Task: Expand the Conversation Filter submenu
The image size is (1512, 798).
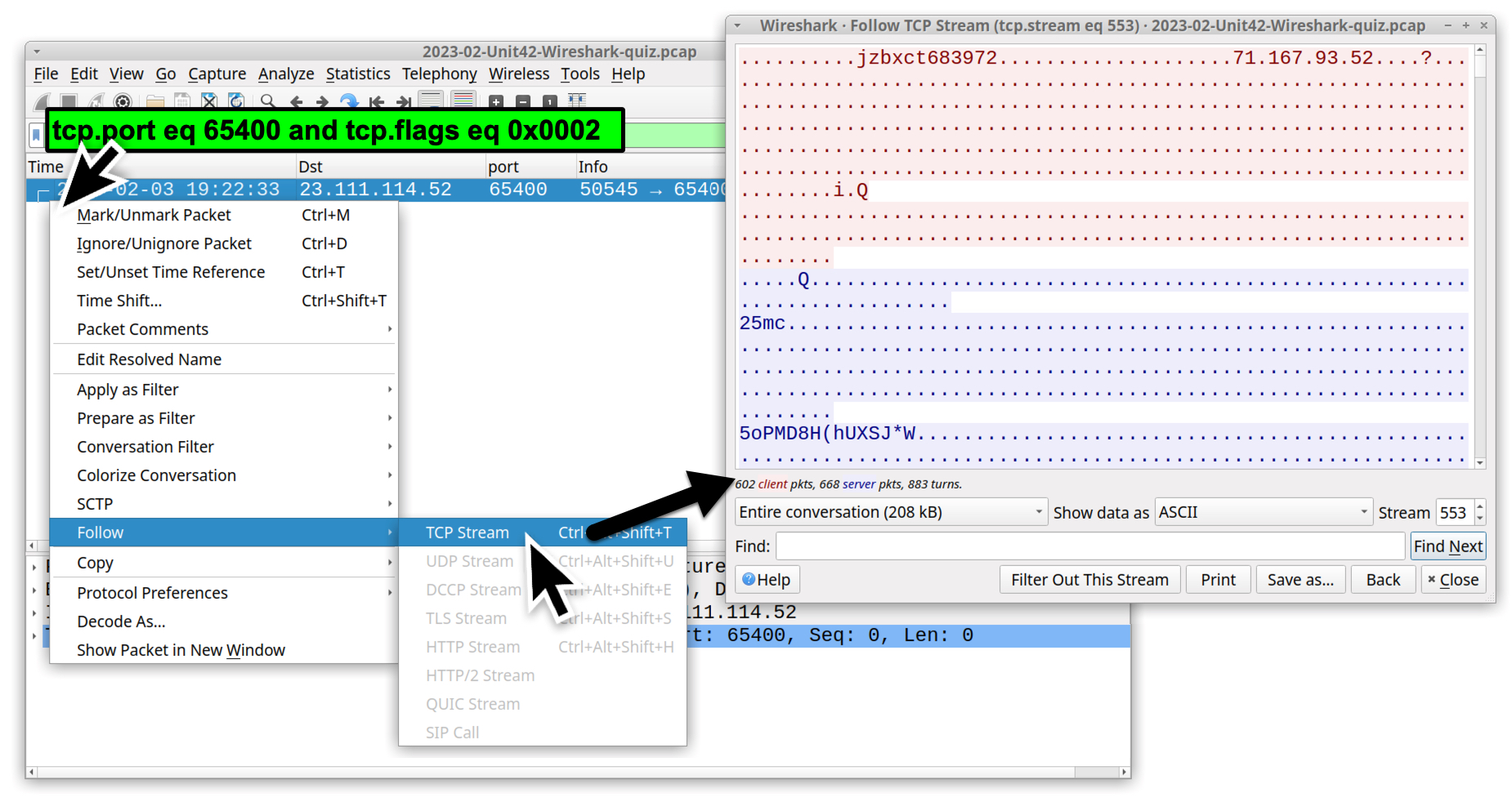Action: coord(224,447)
